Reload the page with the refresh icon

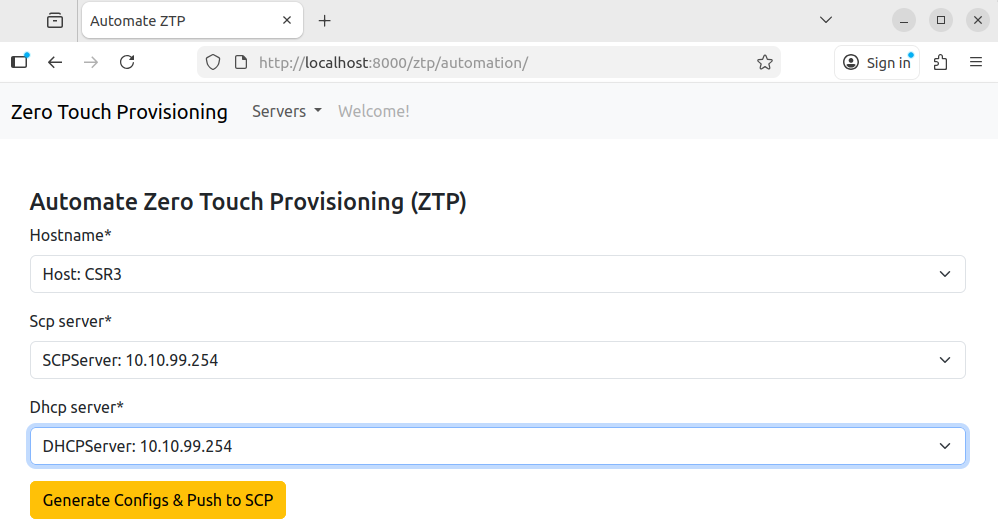pyautogui.click(x=127, y=62)
